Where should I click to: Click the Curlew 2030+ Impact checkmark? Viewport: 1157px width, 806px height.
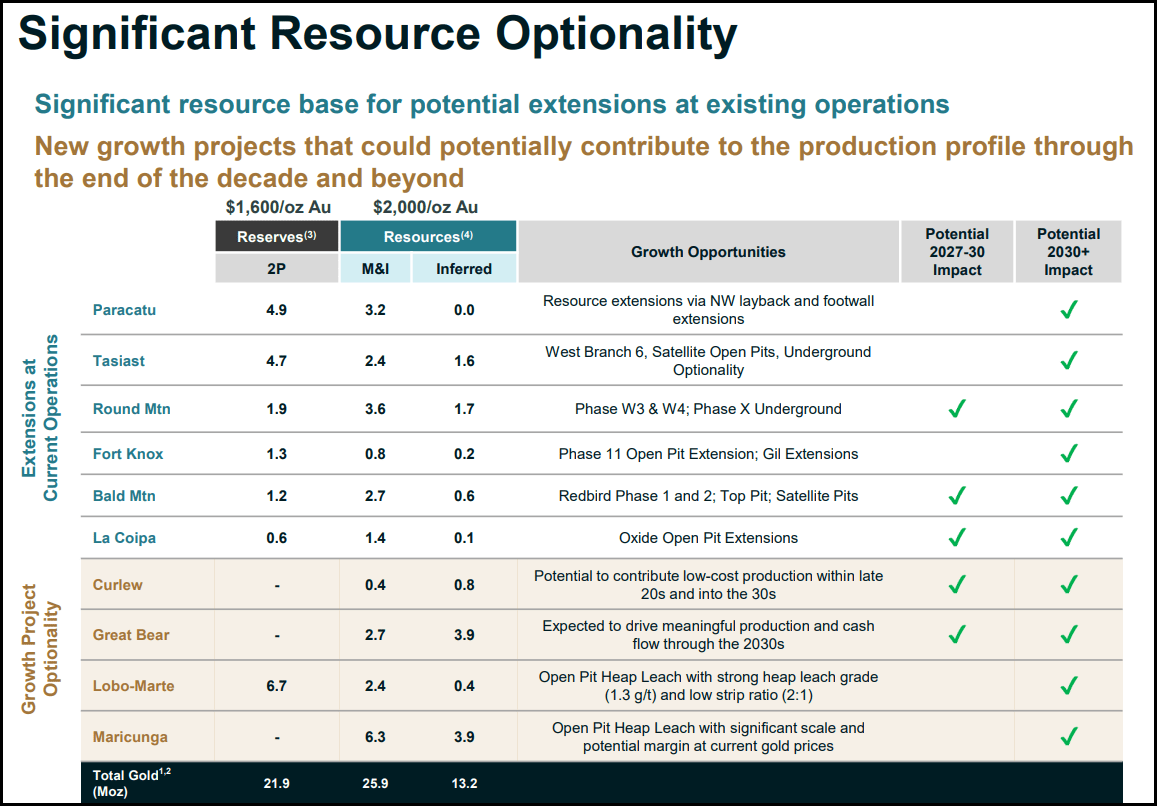click(1068, 585)
